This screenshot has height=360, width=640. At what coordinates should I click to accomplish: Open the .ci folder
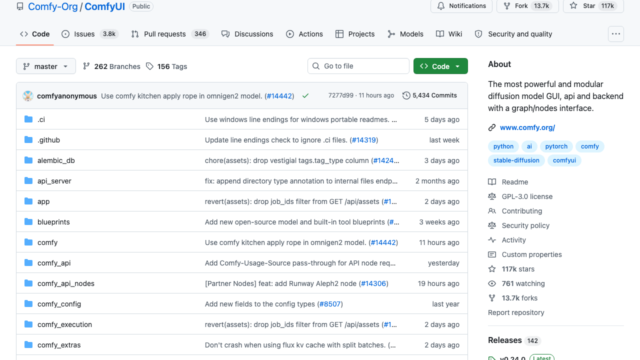(x=41, y=120)
